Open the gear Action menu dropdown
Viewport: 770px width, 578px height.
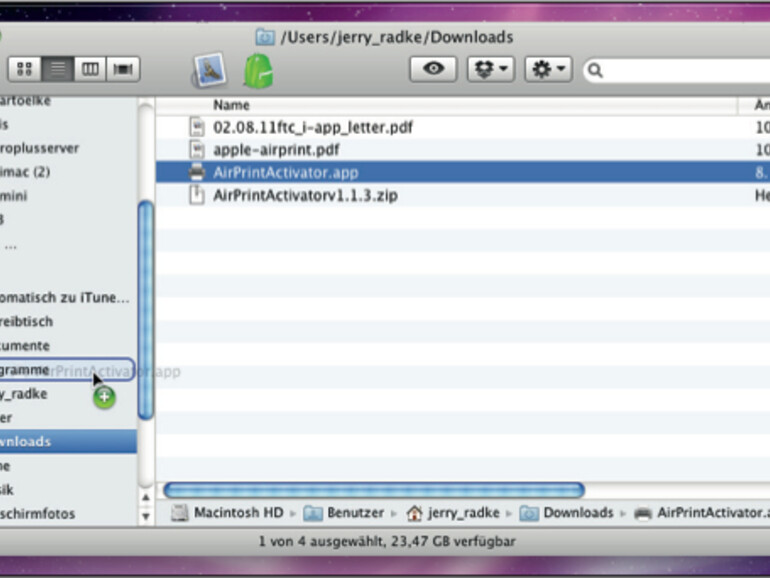548,69
